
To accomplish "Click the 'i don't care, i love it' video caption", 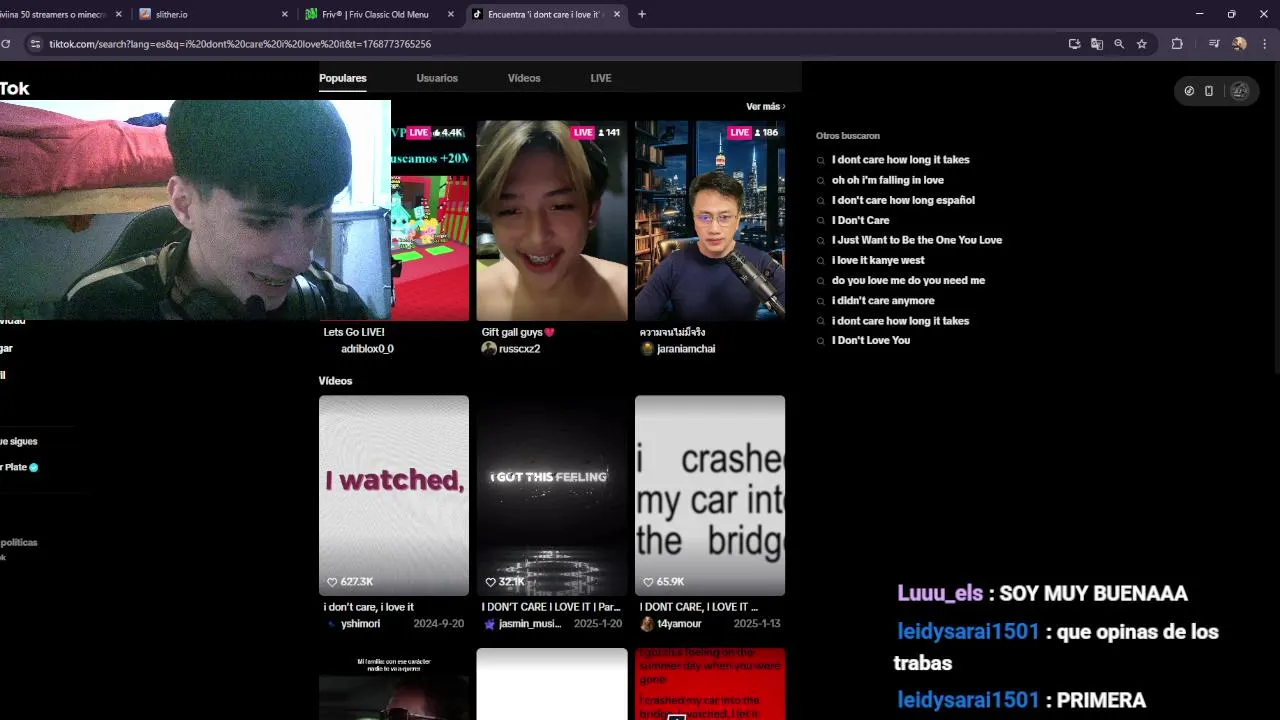I will (x=368, y=607).
